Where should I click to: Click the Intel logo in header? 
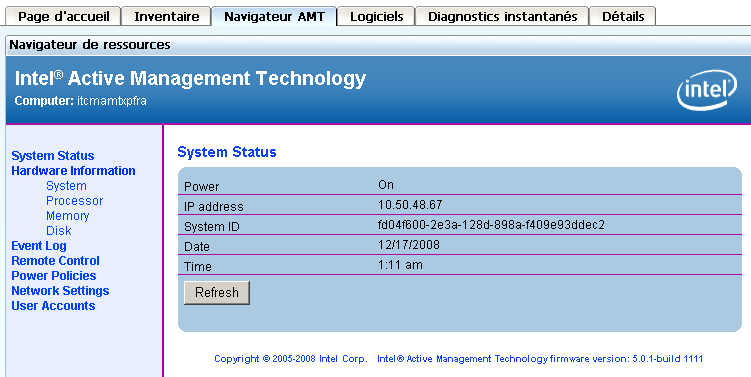tap(706, 90)
